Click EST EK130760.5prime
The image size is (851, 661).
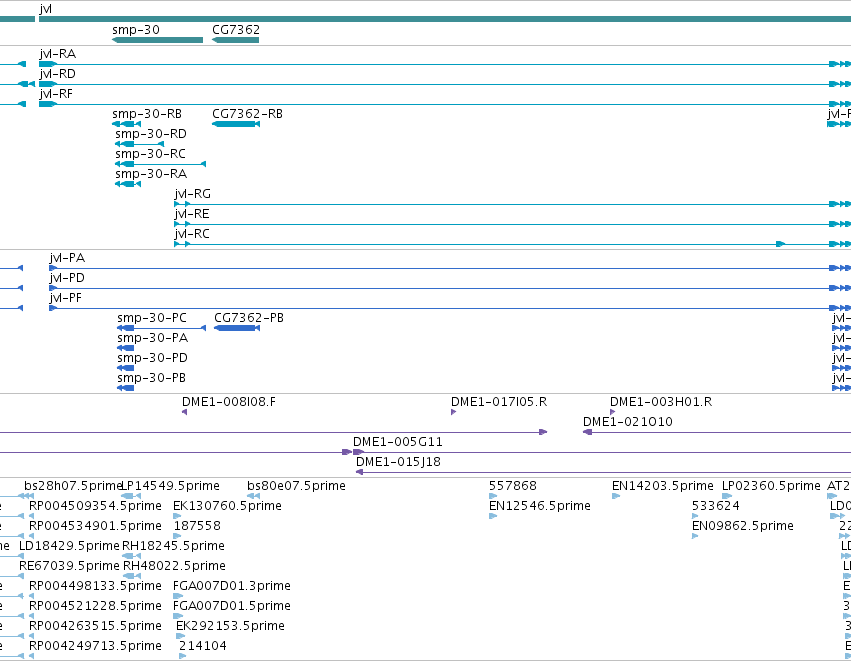[x=227, y=506]
